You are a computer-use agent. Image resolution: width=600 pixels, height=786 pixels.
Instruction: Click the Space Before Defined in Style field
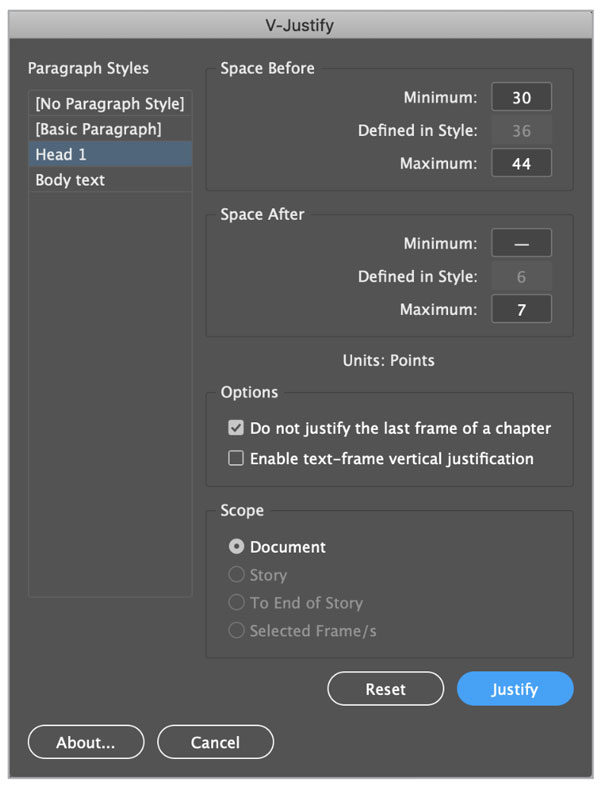coord(521,130)
